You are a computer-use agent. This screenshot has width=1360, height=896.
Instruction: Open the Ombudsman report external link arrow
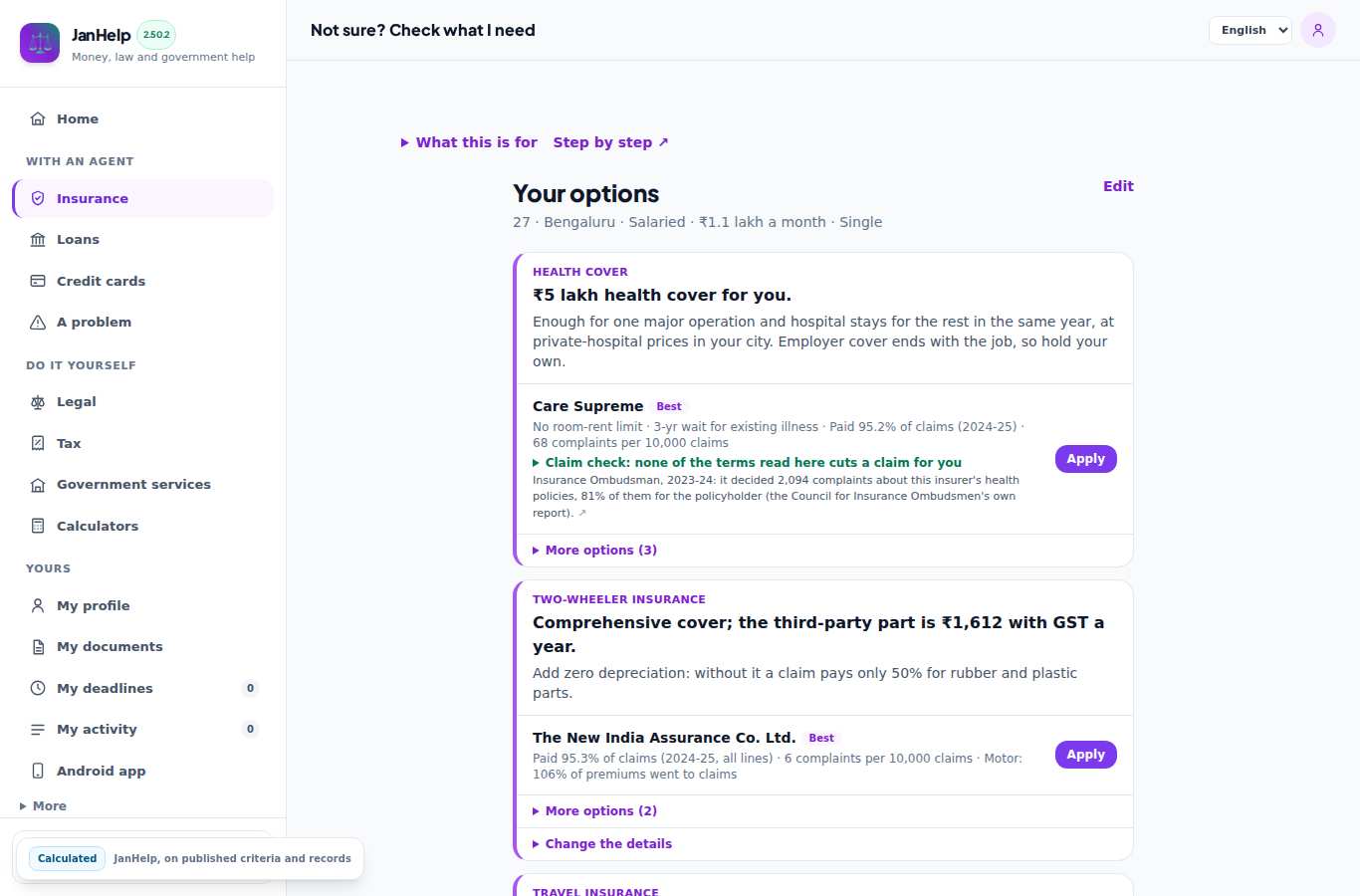[582, 514]
